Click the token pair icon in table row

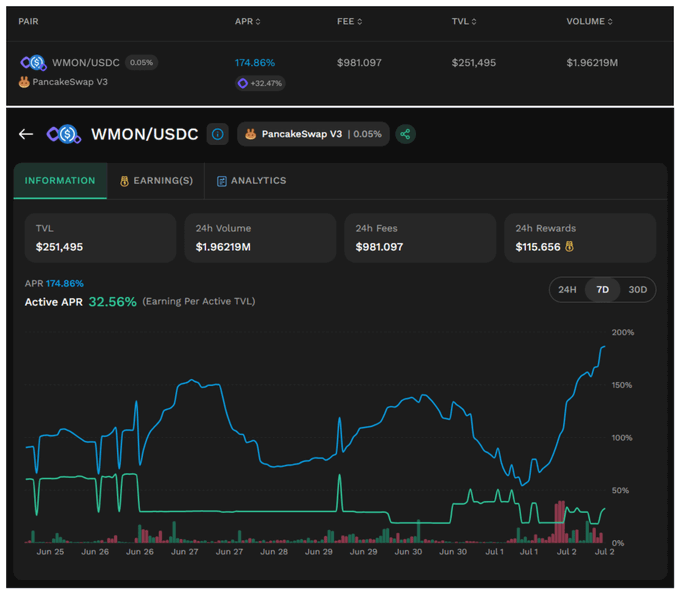33,63
